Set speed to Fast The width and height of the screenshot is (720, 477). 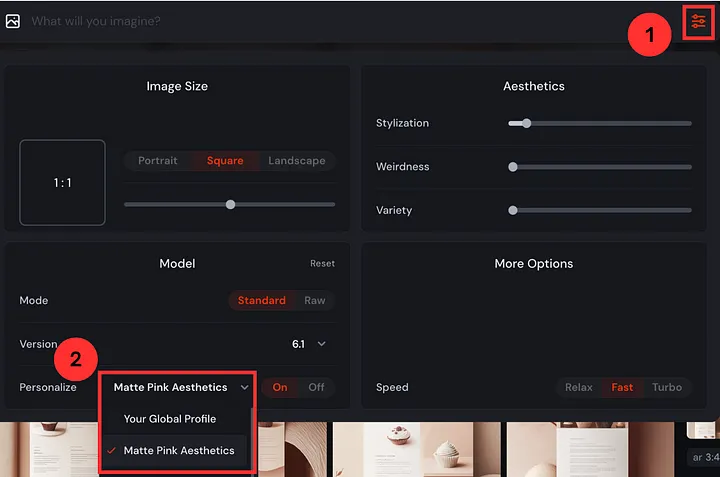622,387
